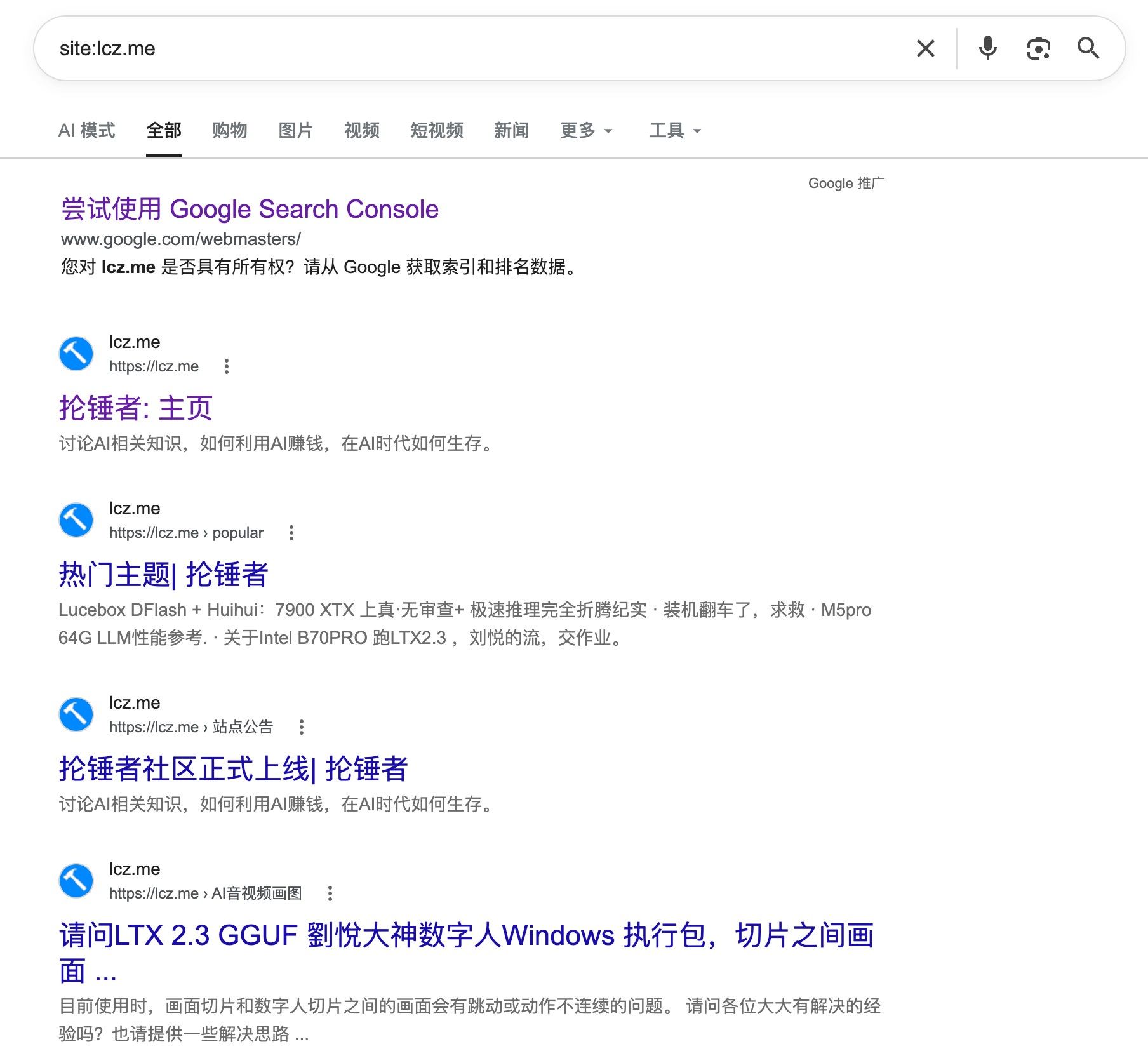The height and width of the screenshot is (1063, 1148).
Task: Open the 抡锤者社区正式上线 result
Action: point(233,769)
